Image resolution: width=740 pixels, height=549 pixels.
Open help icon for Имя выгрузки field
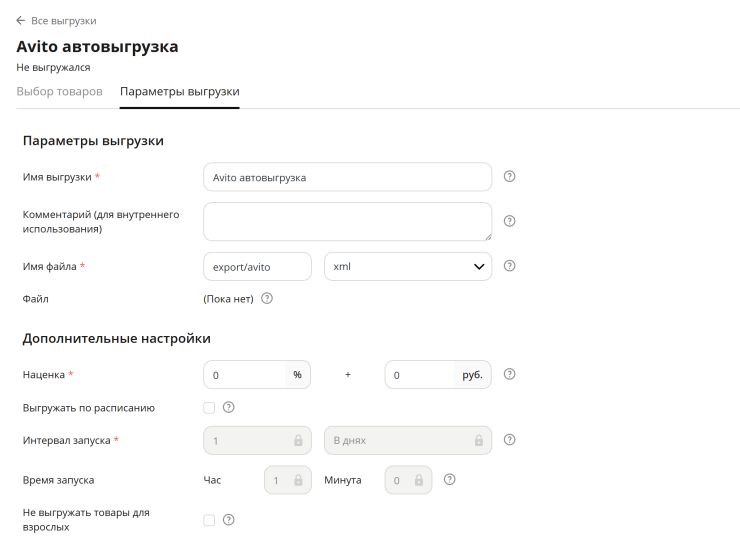[x=509, y=177]
